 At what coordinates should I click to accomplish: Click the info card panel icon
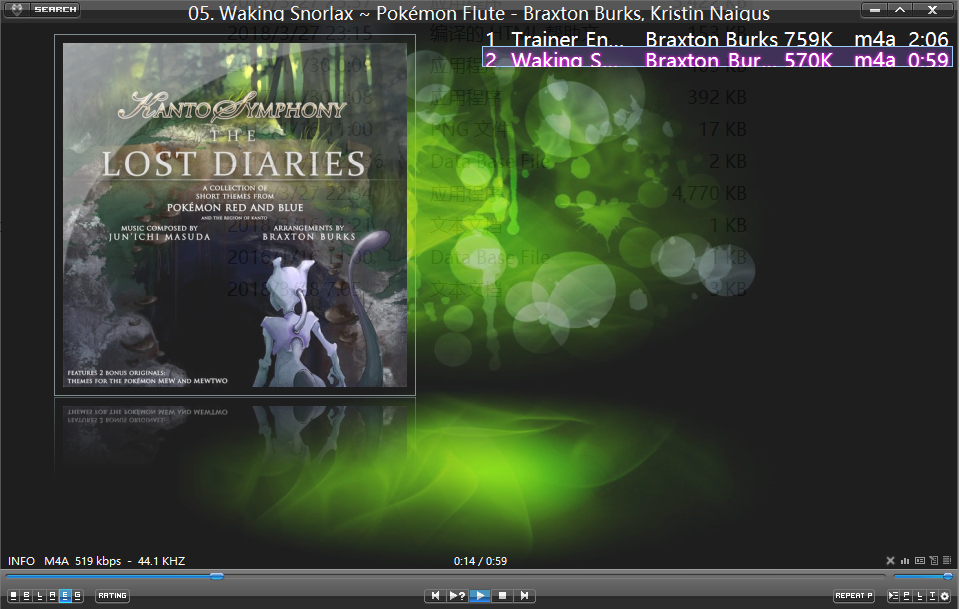[x=920, y=561]
